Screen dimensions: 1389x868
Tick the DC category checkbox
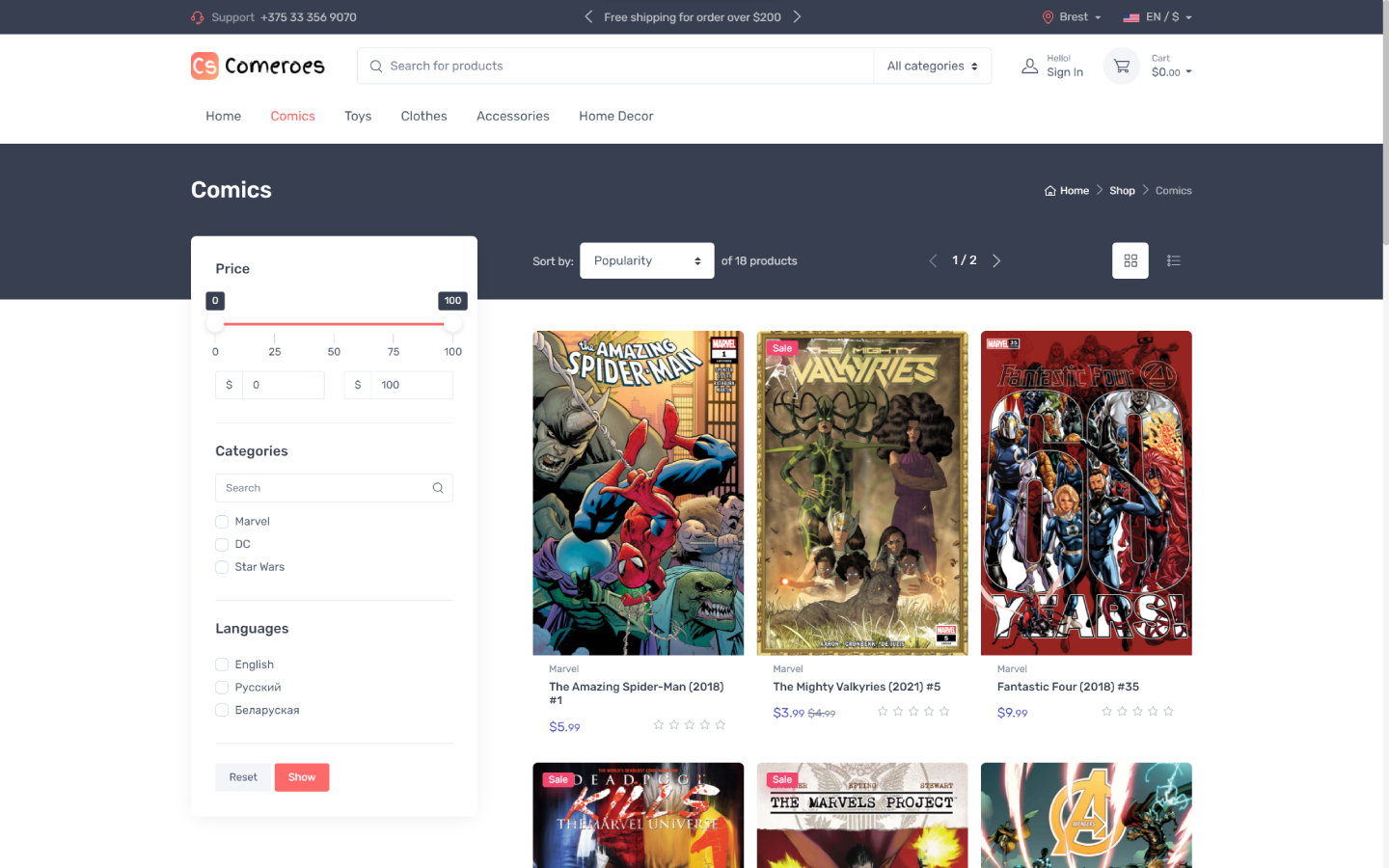pos(222,545)
